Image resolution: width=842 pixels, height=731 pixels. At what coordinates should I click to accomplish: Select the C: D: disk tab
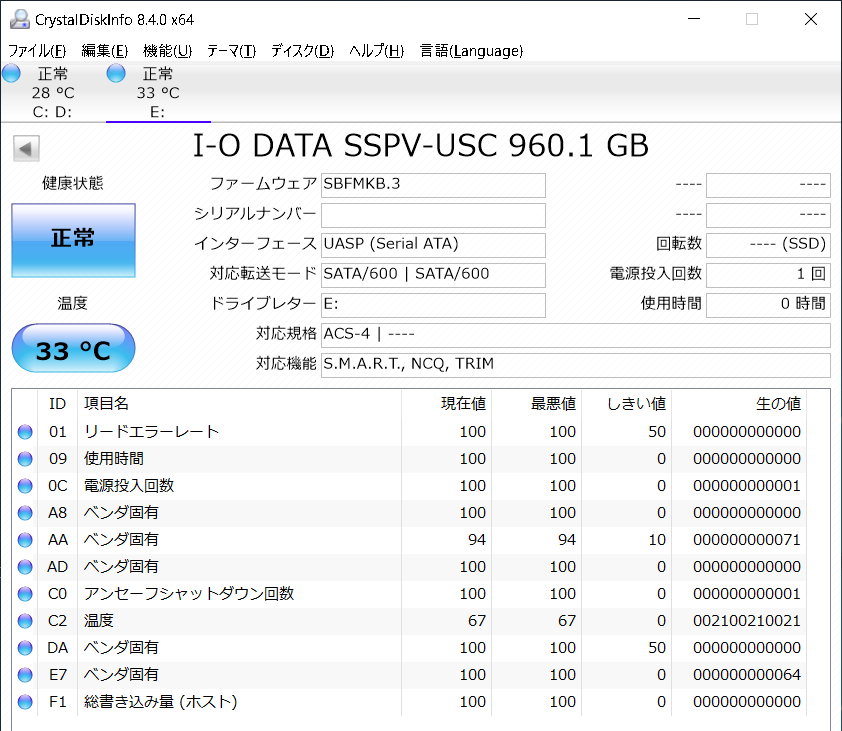tap(53, 92)
